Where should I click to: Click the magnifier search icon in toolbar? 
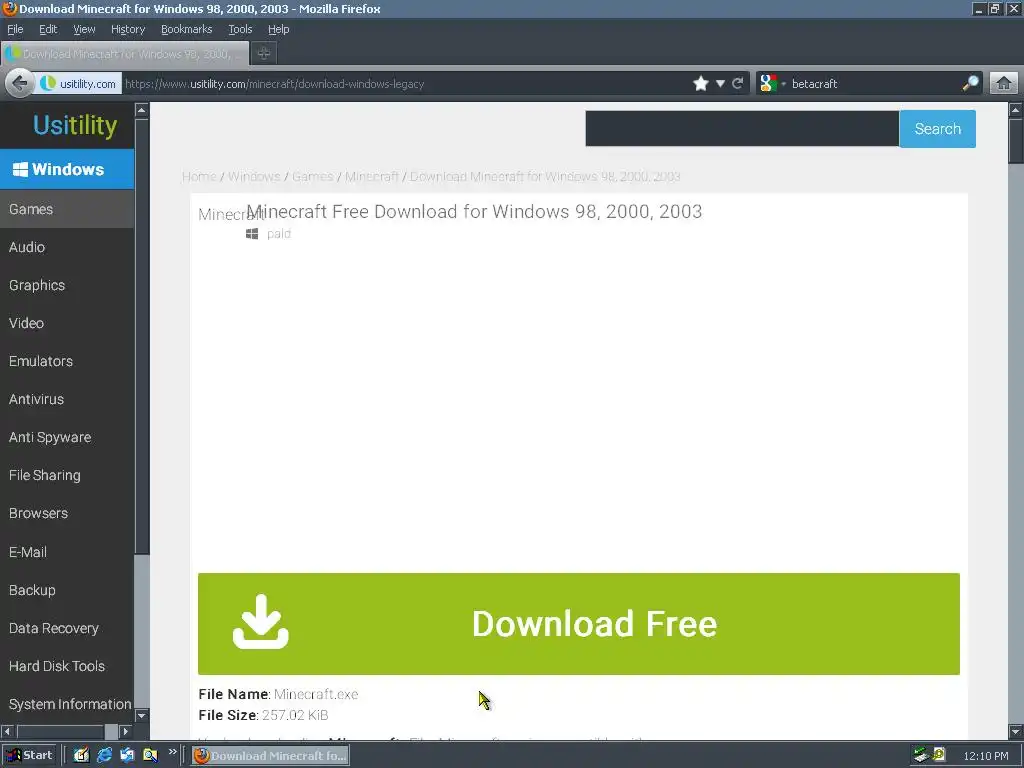point(970,84)
